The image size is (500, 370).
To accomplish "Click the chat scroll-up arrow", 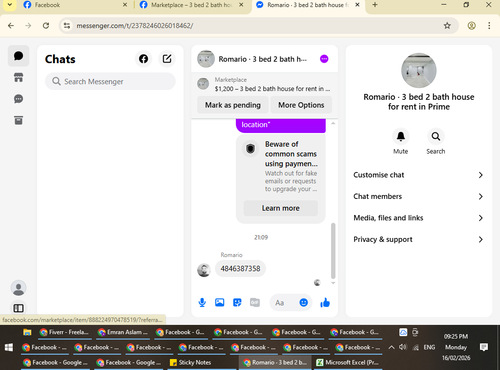I will (333, 123).
